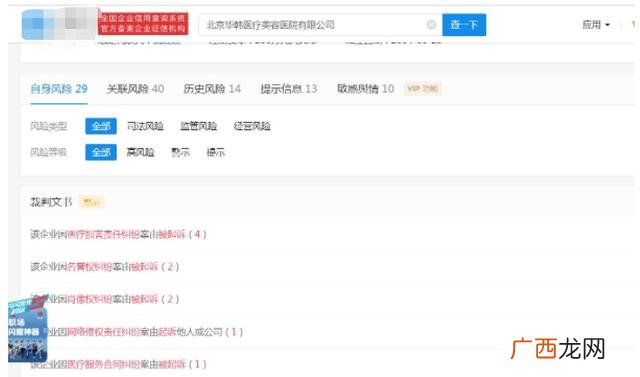Screen dimensions: 640x377
Task: Click the 风险等级 label
Action: [x=49, y=152]
